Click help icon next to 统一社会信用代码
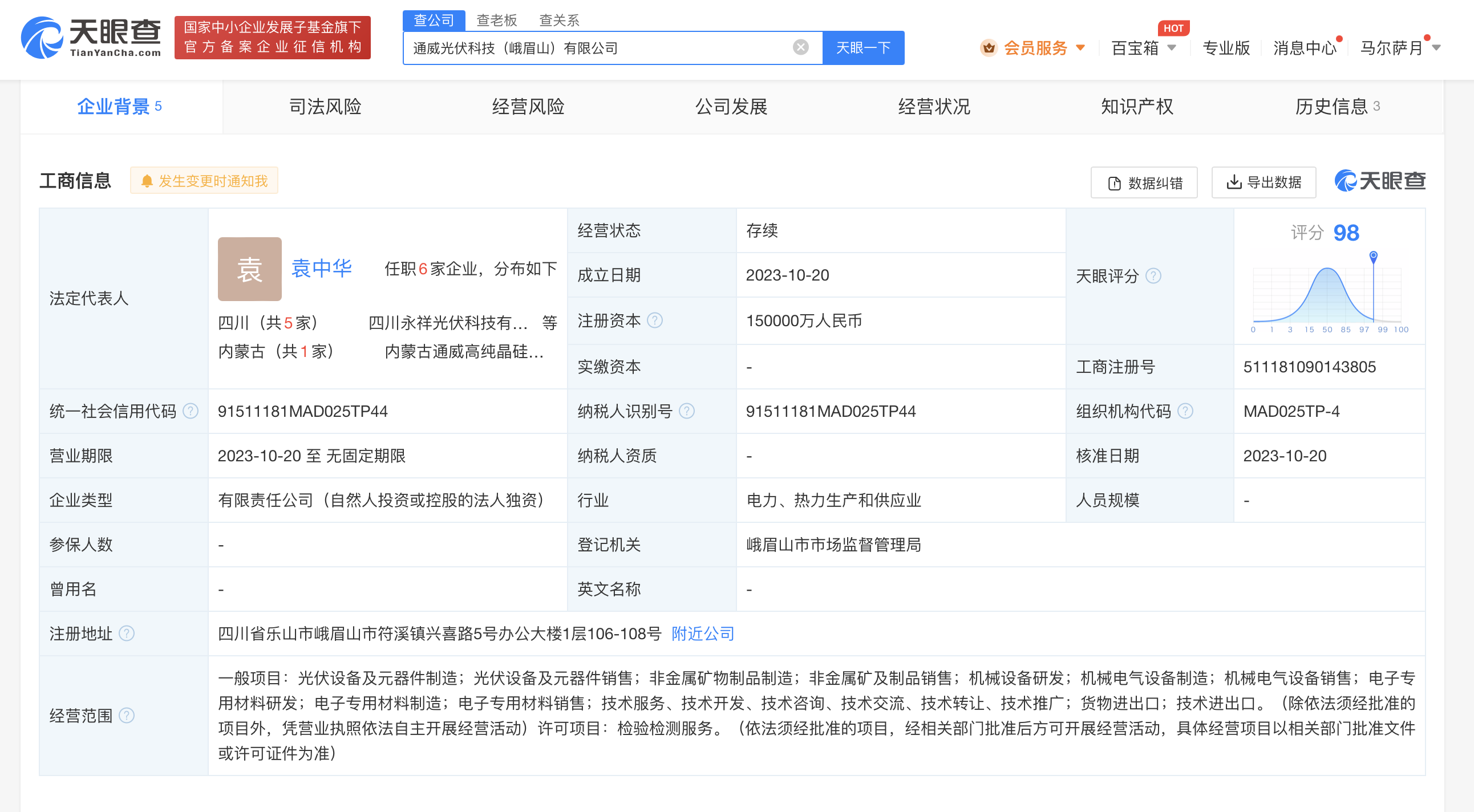Viewport: 1474px width, 812px height. point(190,411)
